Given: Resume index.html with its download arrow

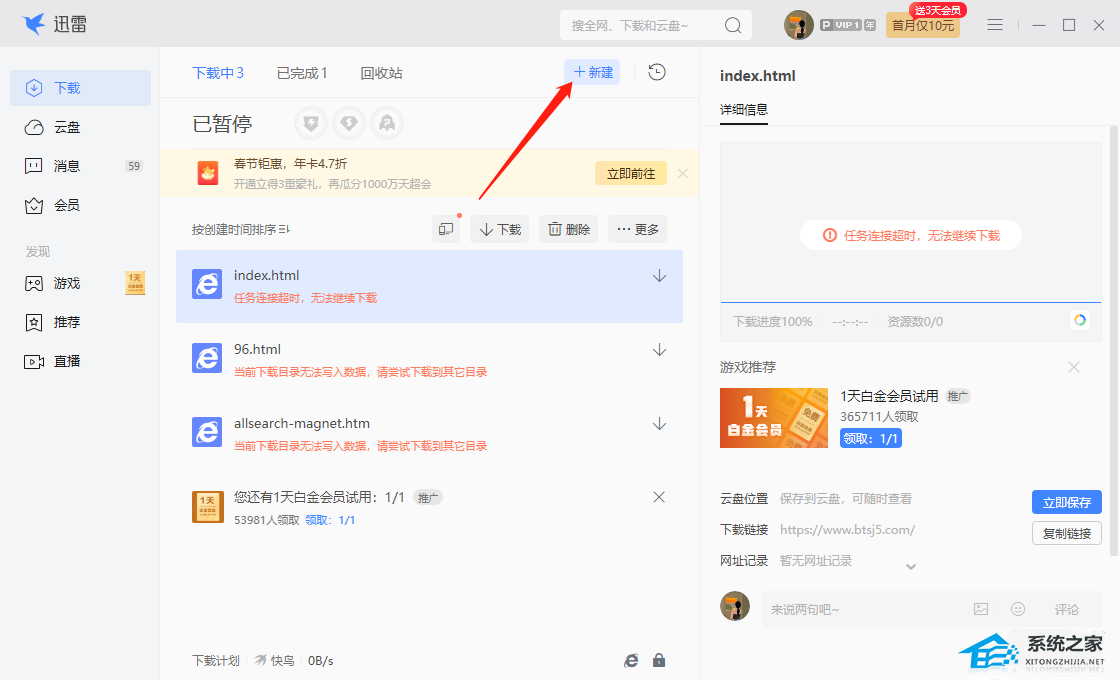Looking at the screenshot, I should (659, 276).
